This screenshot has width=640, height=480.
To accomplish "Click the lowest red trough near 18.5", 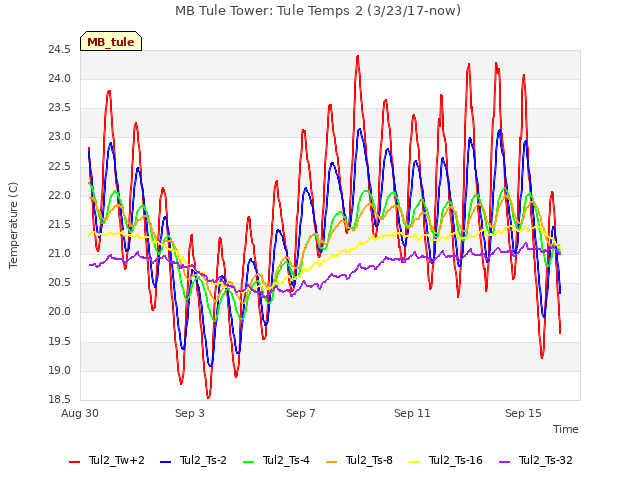I will pyautogui.click(x=208, y=396).
